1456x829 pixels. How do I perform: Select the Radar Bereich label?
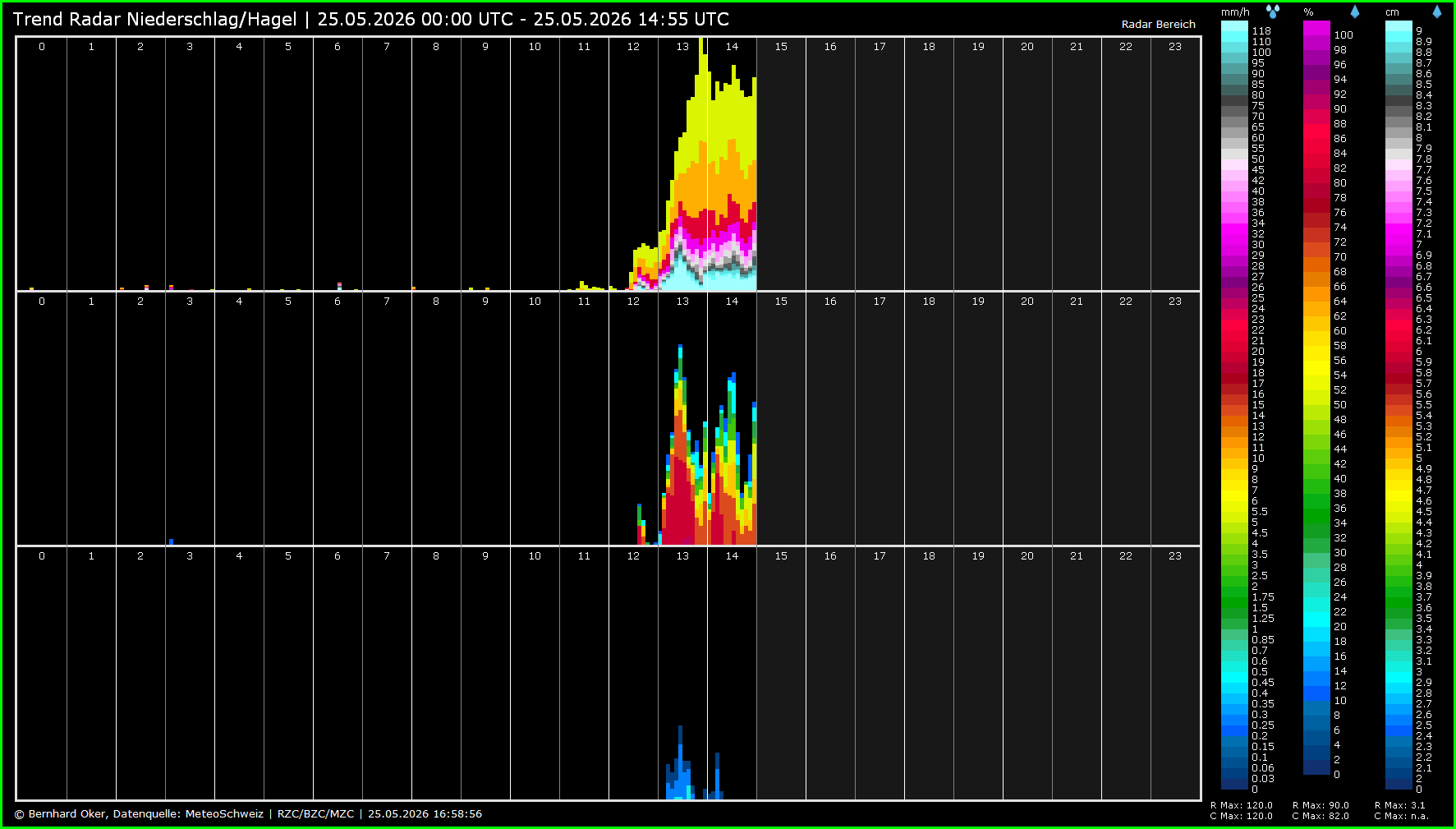click(x=1158, y=25)
